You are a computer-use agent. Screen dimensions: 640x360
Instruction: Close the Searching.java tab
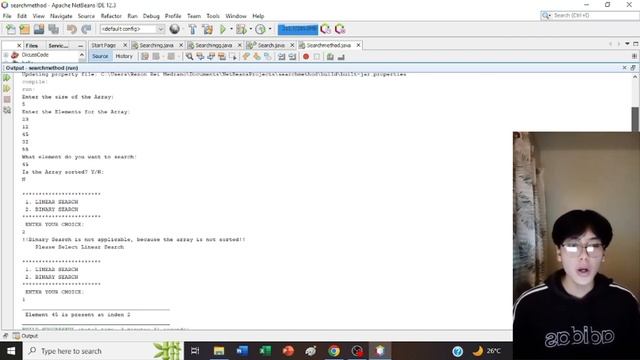[x=181, y=45]
